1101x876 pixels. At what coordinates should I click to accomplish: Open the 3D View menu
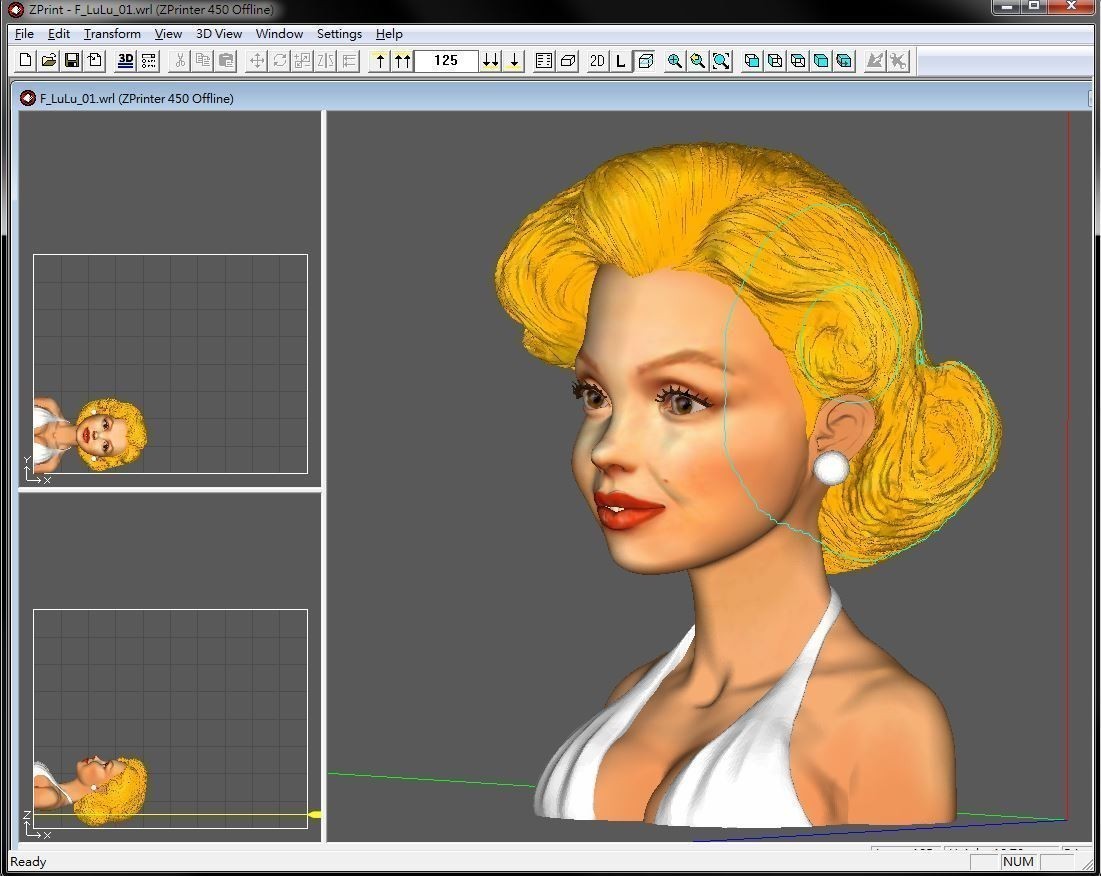(218, 33)
